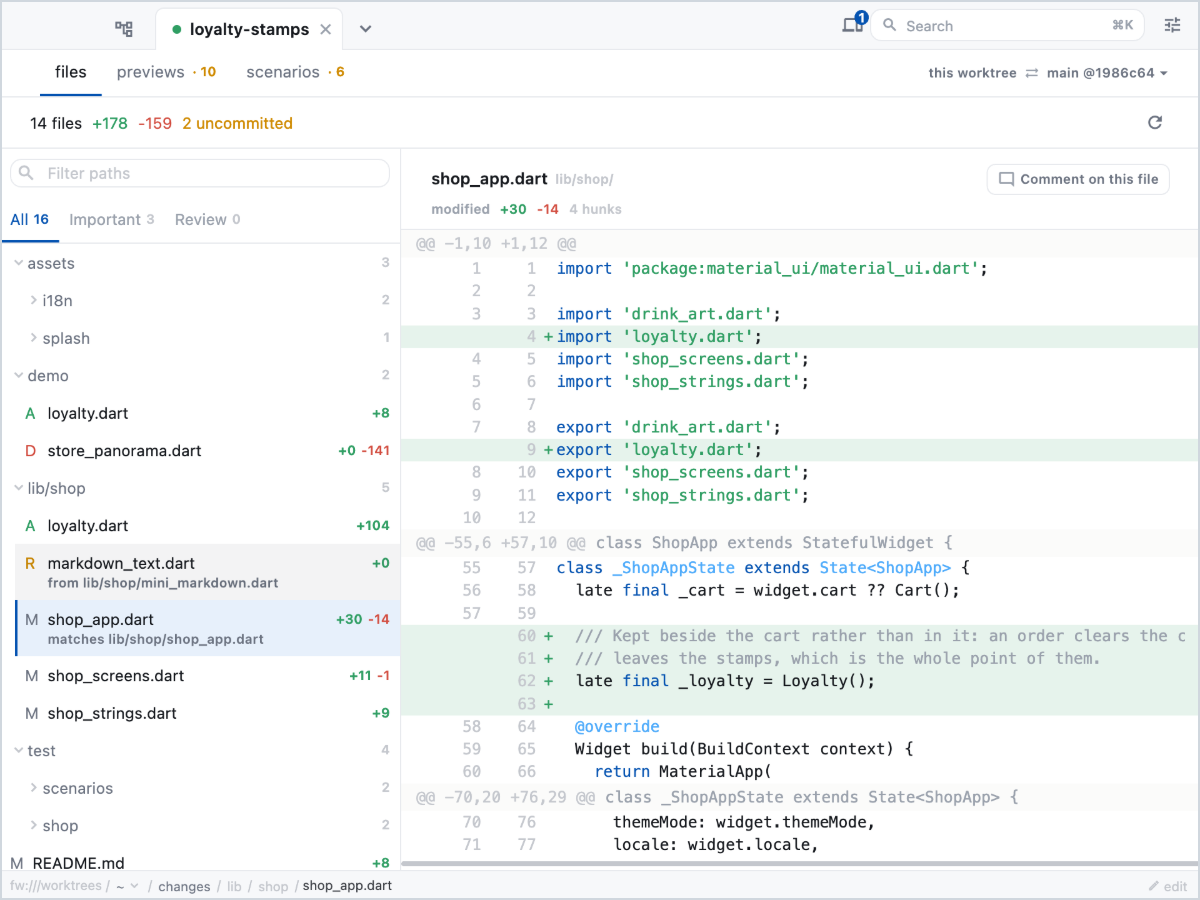
Task: Click the swap arrows between worktree and main
Action: point(1031,73)
